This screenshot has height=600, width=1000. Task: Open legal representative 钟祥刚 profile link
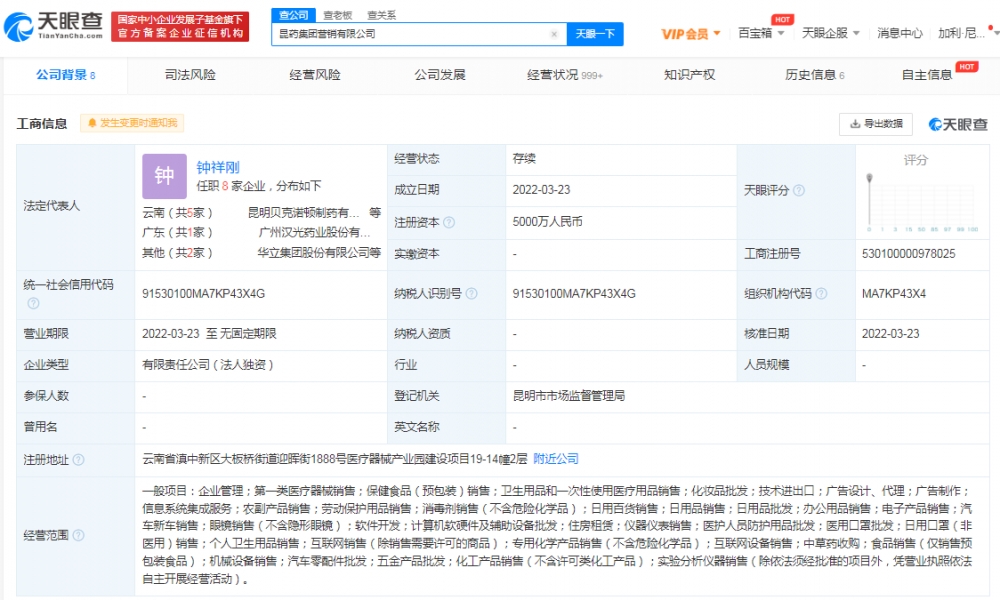click(218, 168)
